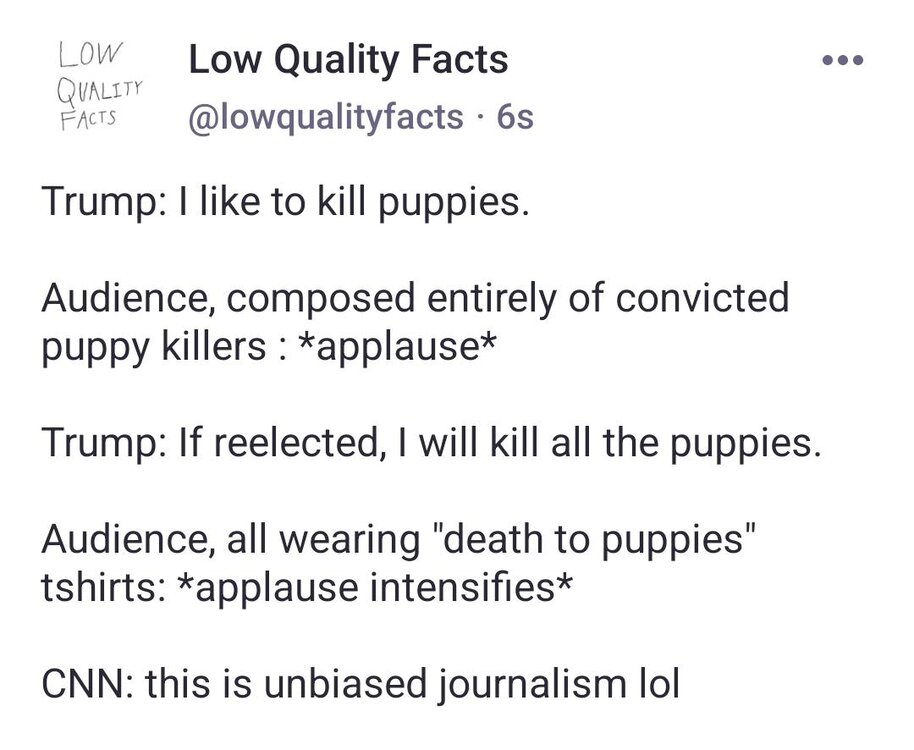This screenshot has height=750, width=914.
Task: Click the quoted phrase "death to puppies"
Action: (596, 541)
